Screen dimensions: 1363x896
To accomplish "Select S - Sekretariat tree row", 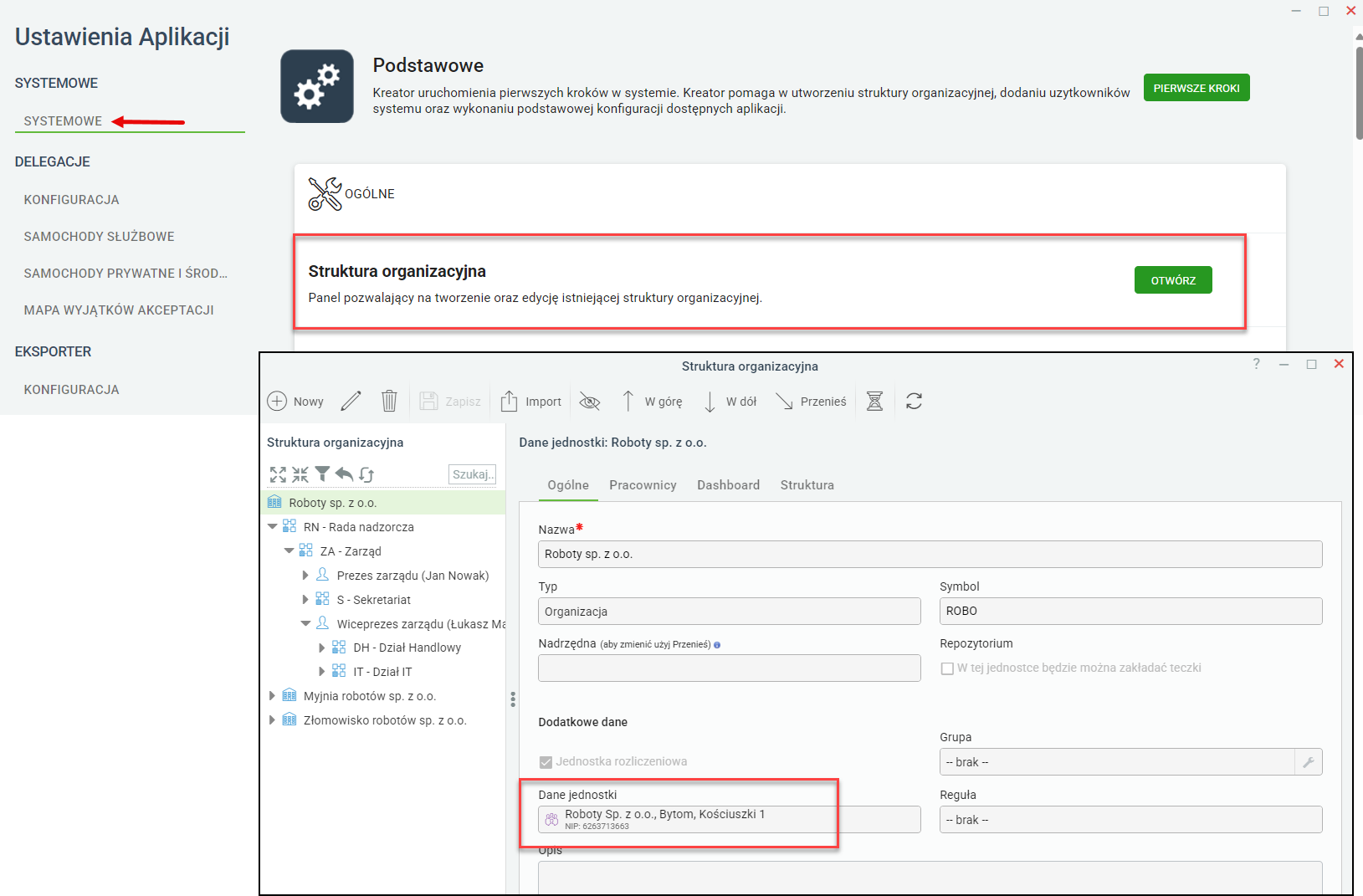I will (373, 599).
